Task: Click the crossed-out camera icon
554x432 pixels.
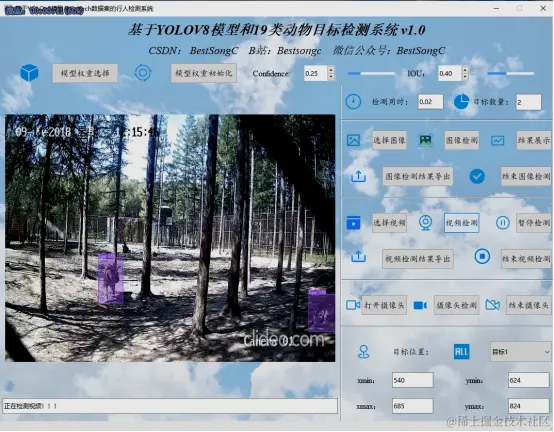Action: [493, 304]
